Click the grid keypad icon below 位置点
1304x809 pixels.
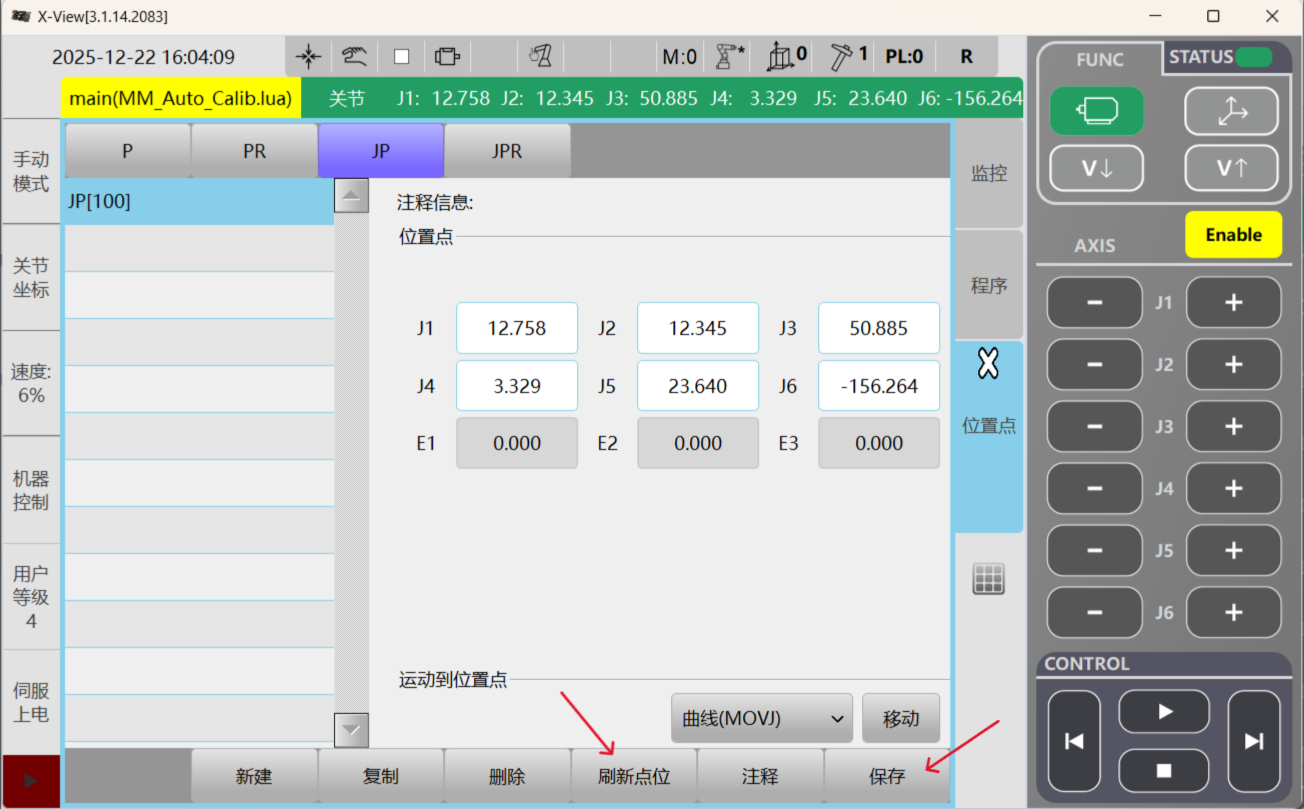click(x=988, y=579)
